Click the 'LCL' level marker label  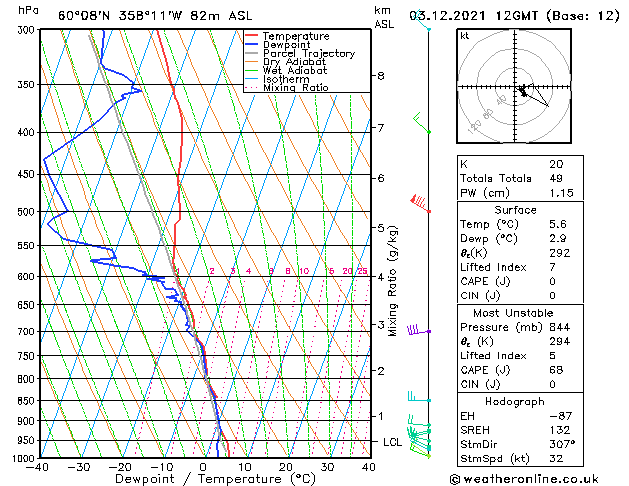pyautogui.click(x=392, y=442)
